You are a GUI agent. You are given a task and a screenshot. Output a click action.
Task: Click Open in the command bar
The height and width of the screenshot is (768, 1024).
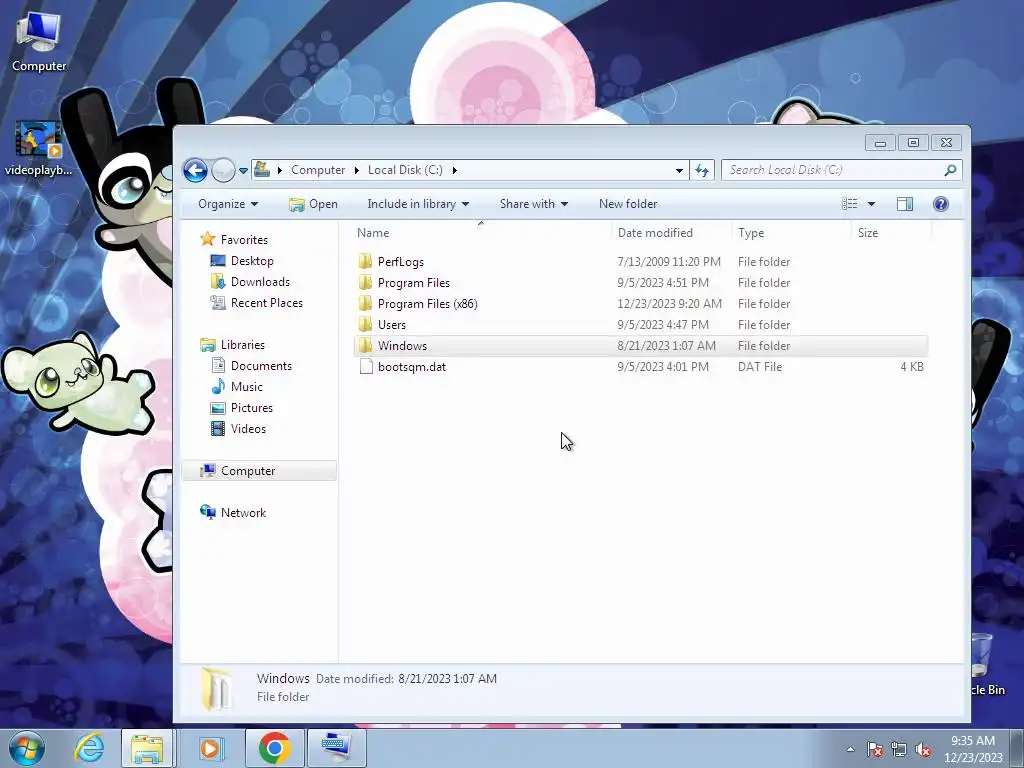click(313, 204)
